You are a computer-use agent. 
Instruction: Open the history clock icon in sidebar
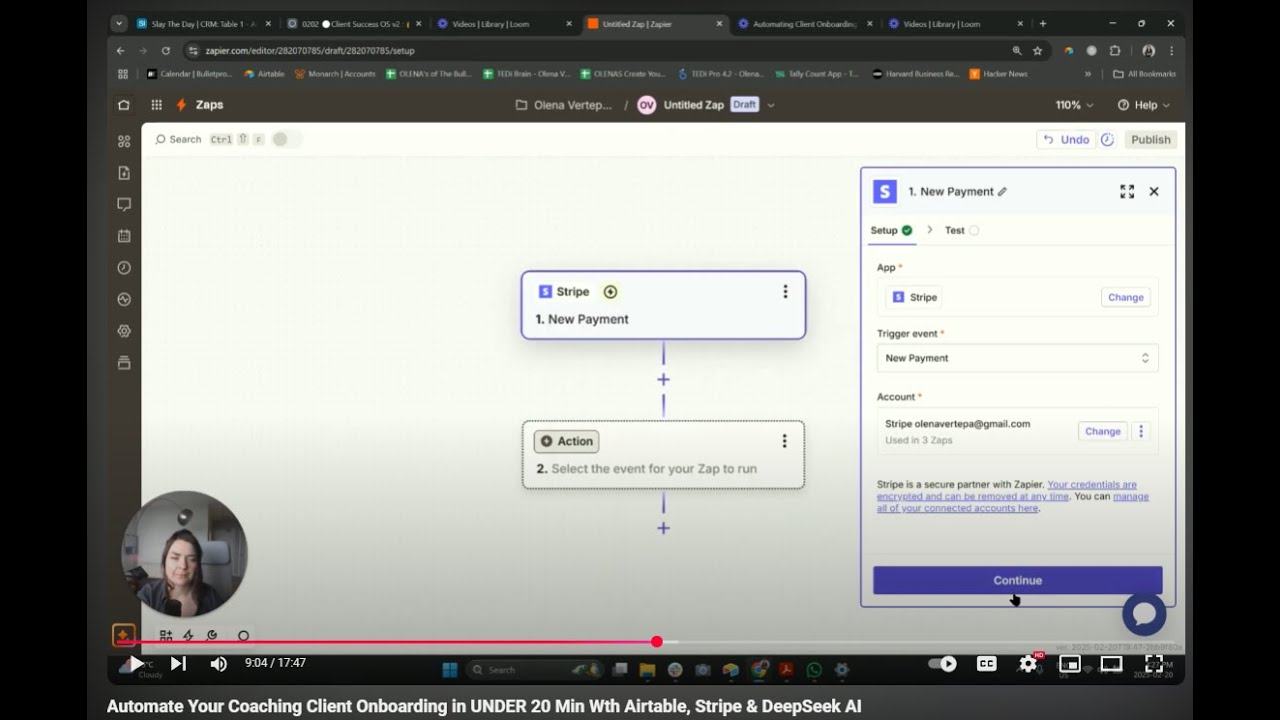click(x=124, y=268)
